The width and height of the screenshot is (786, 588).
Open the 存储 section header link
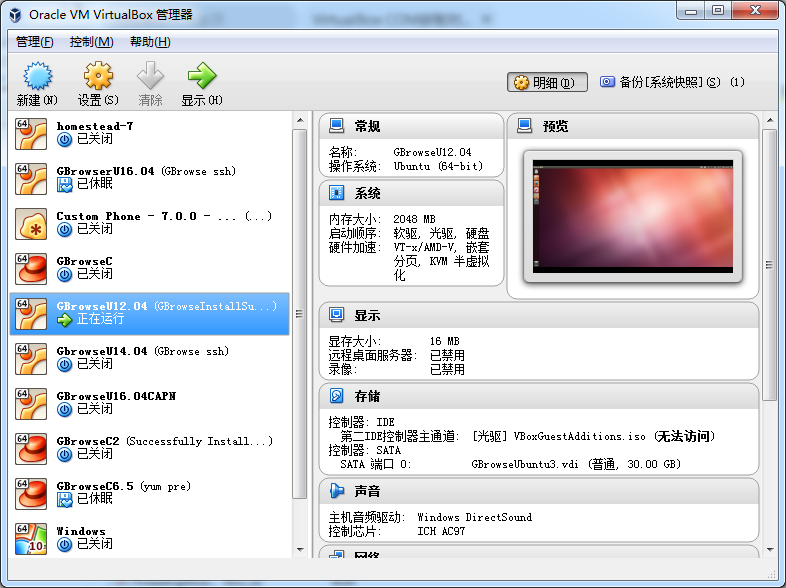tap(367, 396)
